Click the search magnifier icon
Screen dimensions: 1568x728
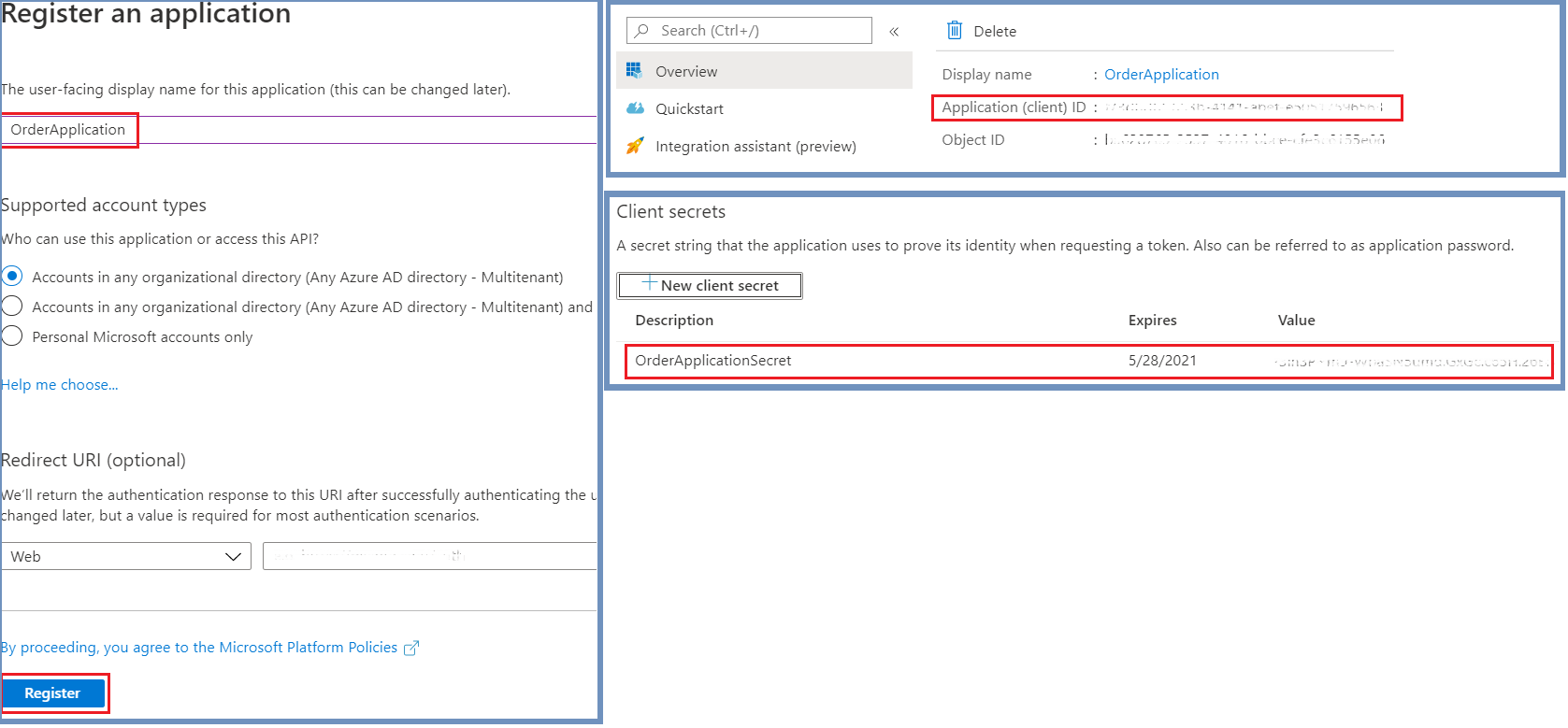pos(642,31)
